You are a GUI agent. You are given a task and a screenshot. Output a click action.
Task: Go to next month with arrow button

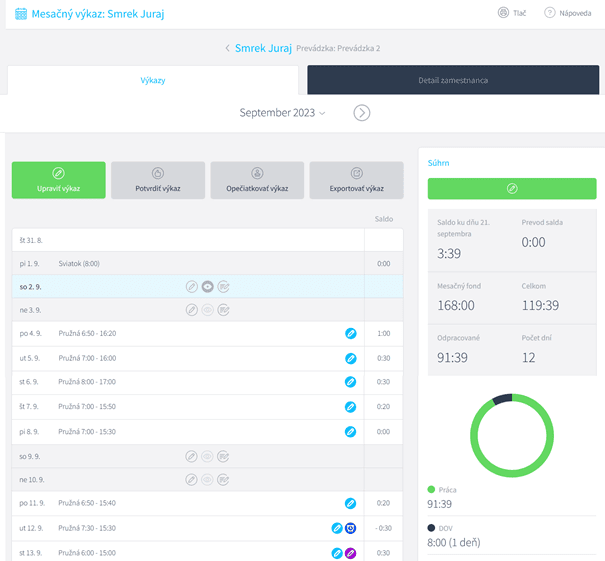click(x=362, y=113)
